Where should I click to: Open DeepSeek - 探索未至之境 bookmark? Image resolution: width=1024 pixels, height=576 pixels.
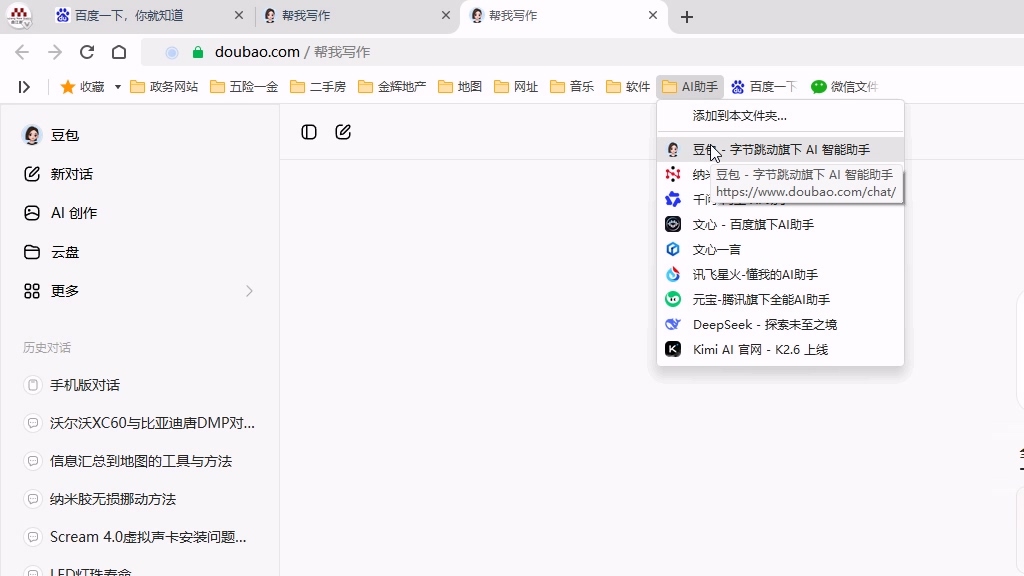(x=780, y=325)
